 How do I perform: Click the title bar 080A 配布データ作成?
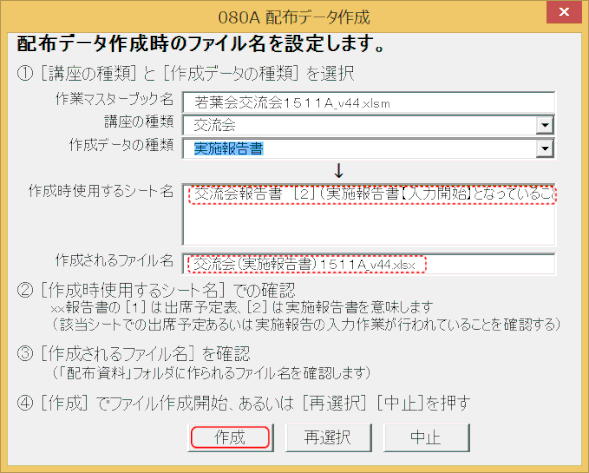[x=294, y=17]
